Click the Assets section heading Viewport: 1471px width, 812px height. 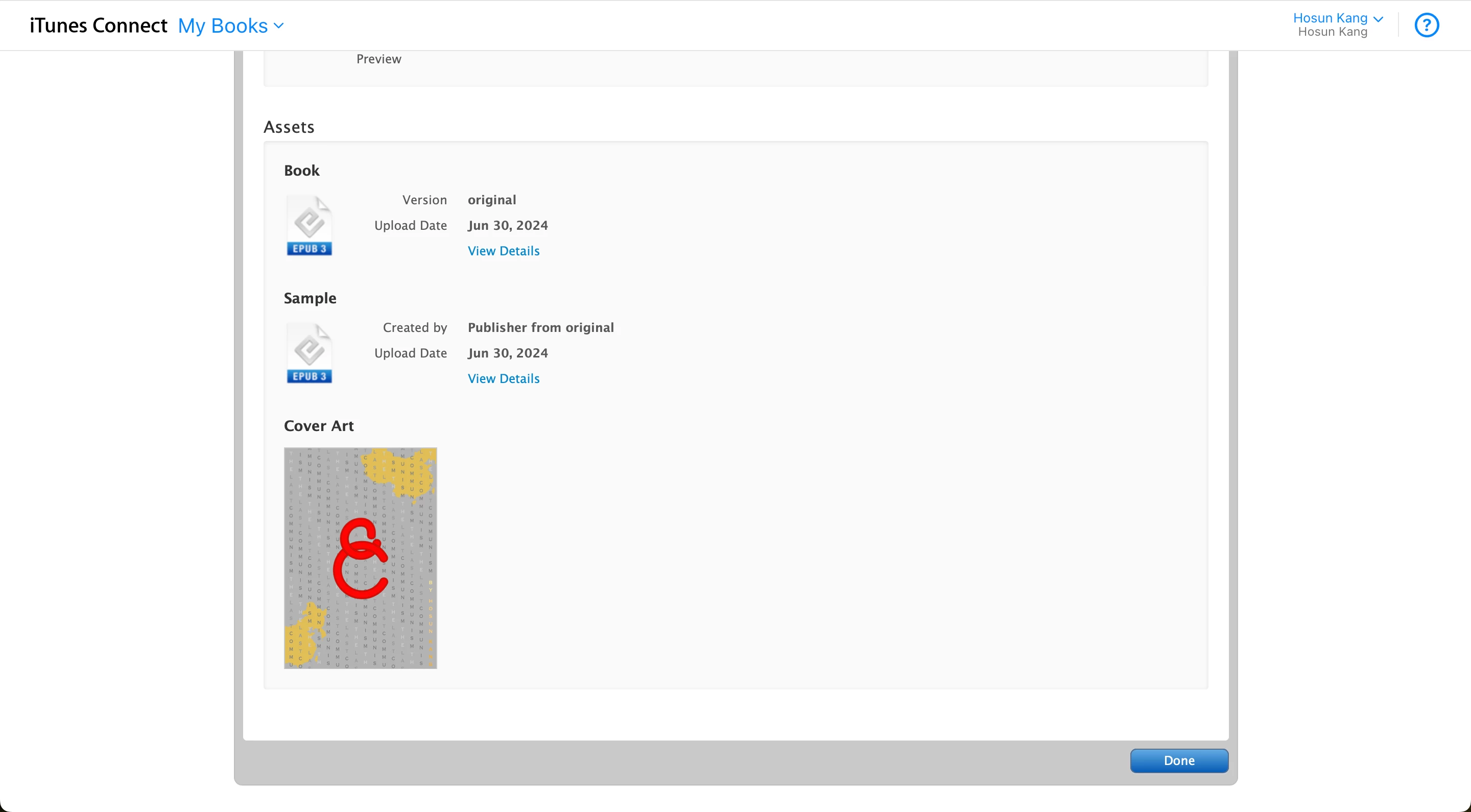coord(289,127)
